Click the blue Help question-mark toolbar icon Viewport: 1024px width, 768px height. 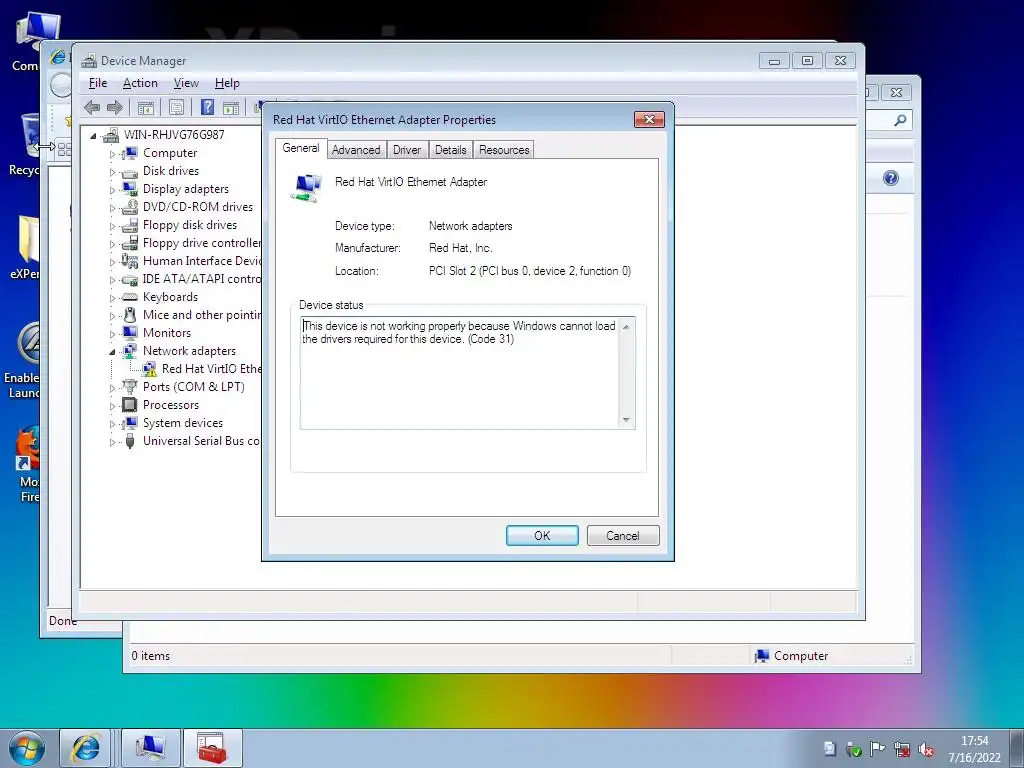(x=207, y=107)
